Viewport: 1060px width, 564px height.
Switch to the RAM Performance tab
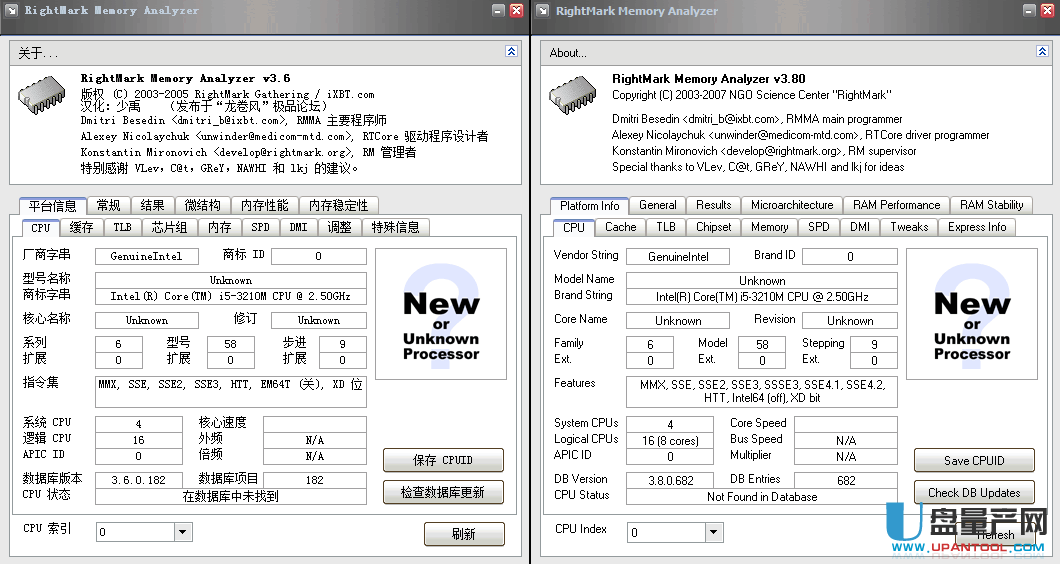896,205
